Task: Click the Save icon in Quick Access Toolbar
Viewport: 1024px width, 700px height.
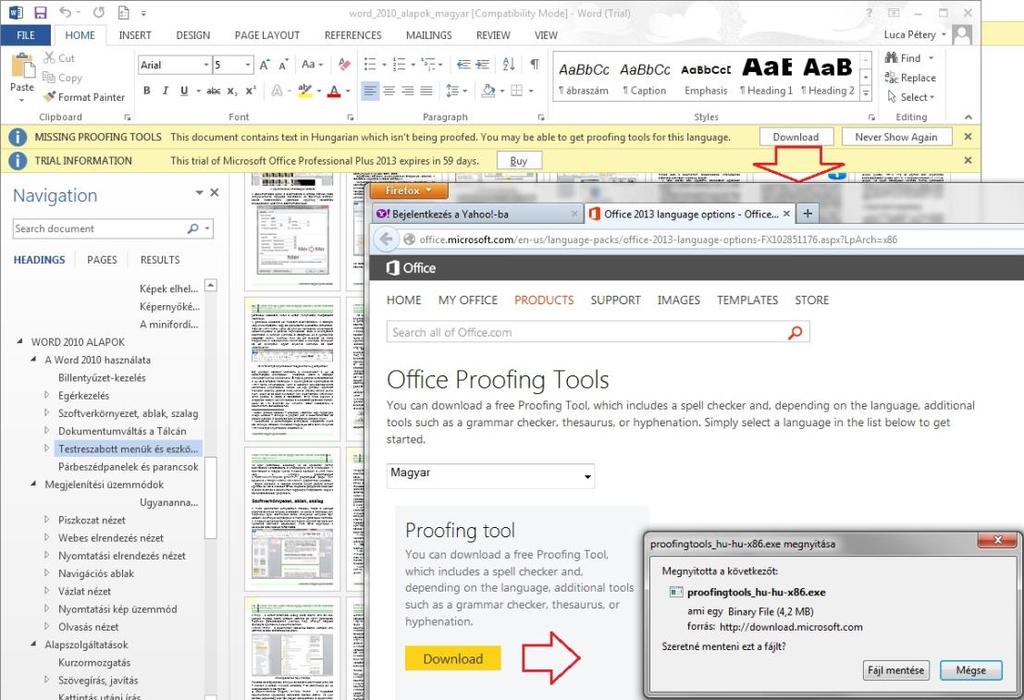Action: pos(40,12)
